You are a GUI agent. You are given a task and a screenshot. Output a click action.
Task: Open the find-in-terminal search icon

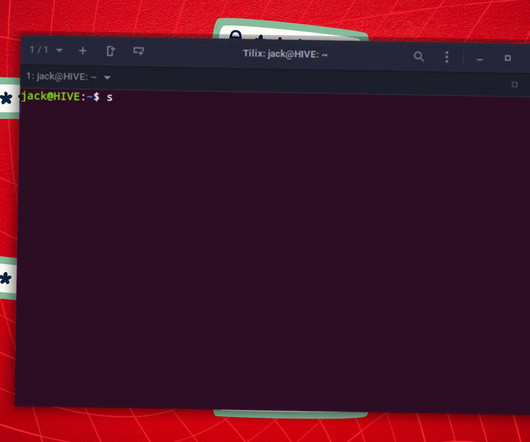point(419,56)
